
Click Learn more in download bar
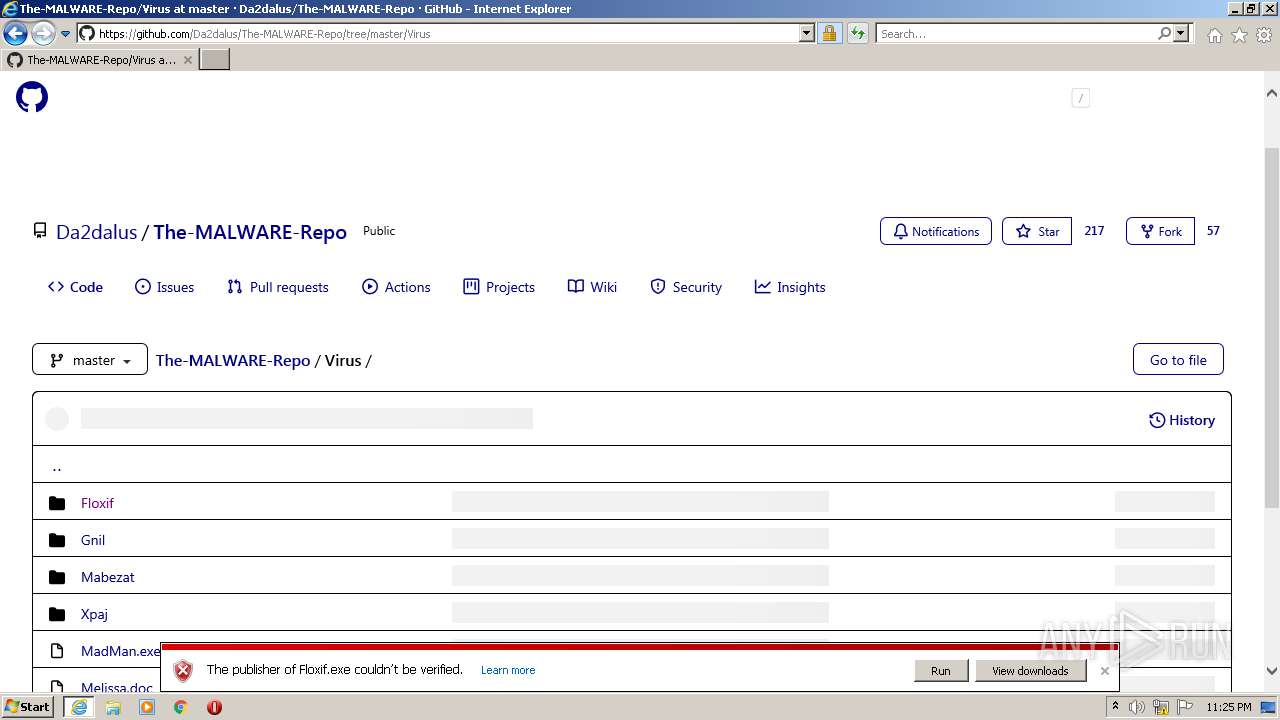click(508, 670)
